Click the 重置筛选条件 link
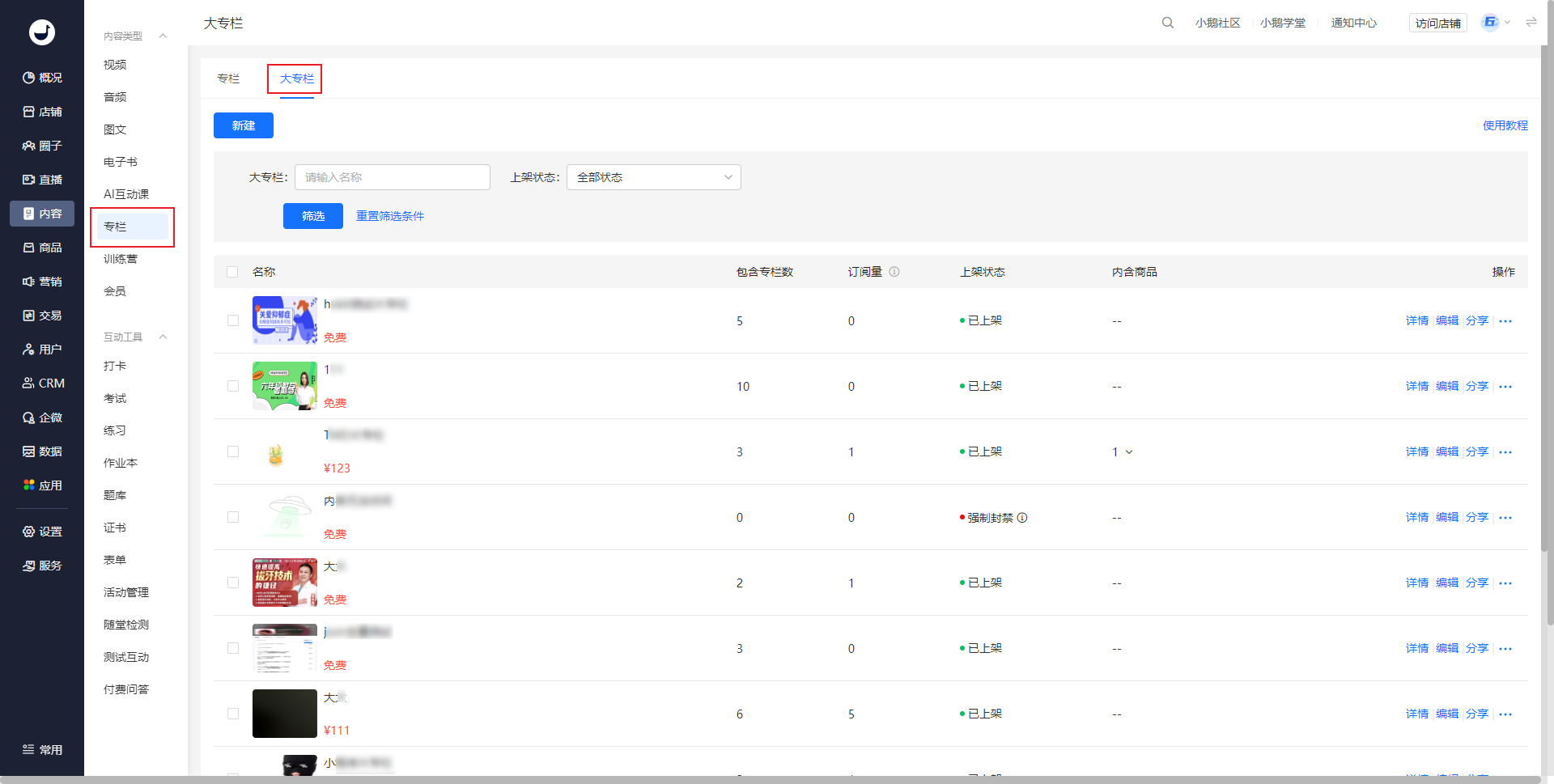The image size is (1554, 784). (389, 216)
